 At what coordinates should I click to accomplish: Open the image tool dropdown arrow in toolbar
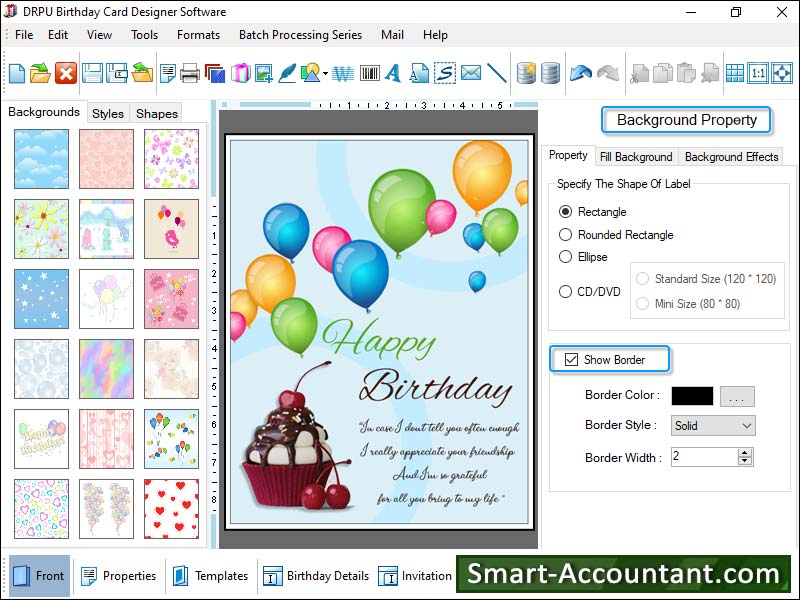click(x=324, y=74)
